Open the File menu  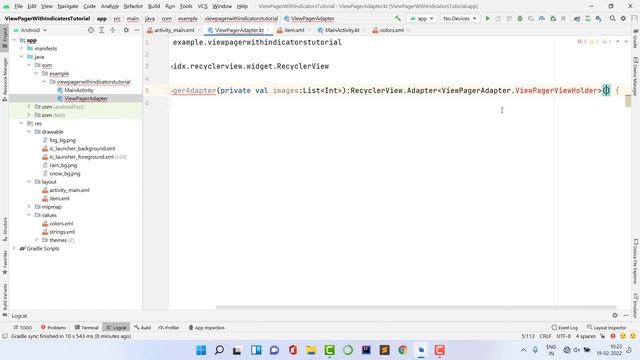18,6
